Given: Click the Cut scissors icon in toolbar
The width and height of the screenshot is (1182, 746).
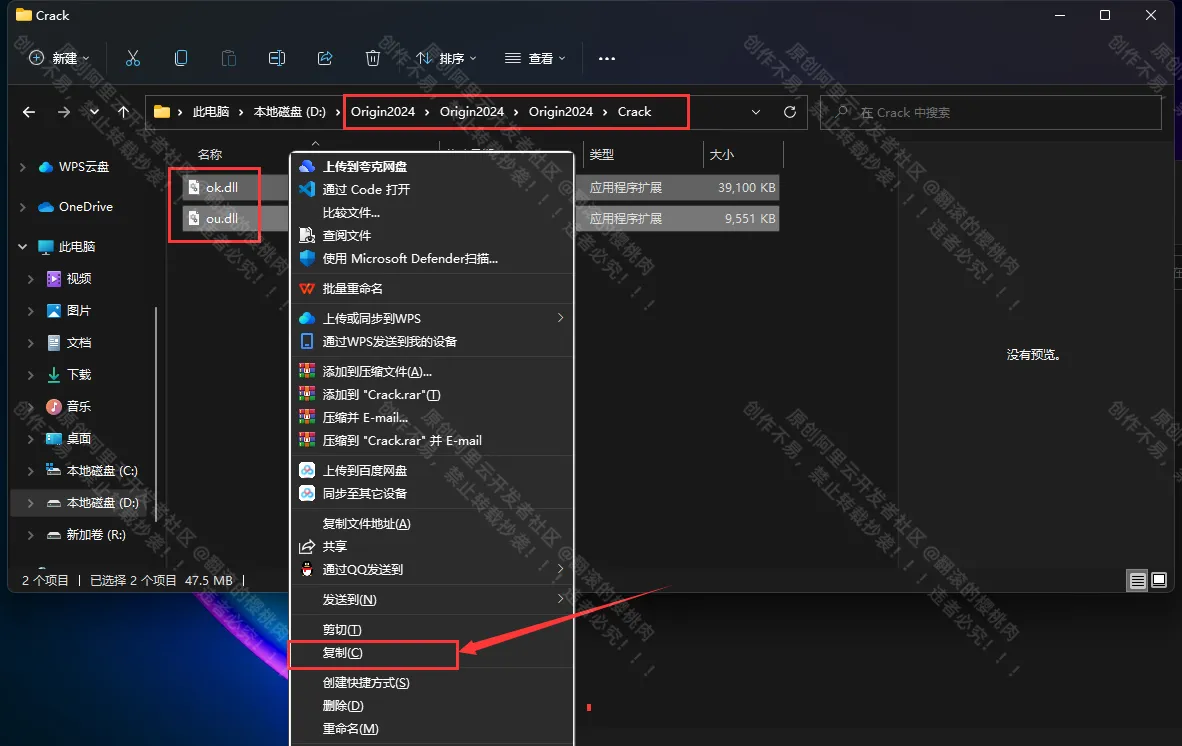Looking at the screenshot, I should [x=133, y=58].
